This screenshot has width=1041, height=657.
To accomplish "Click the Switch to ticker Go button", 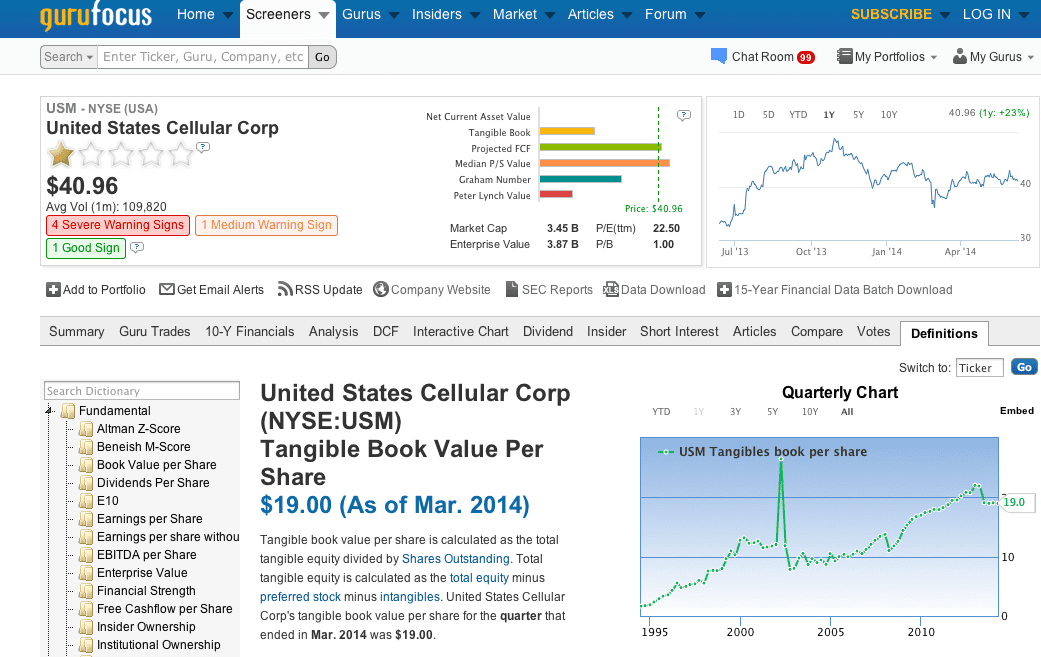I will 1024,367.
